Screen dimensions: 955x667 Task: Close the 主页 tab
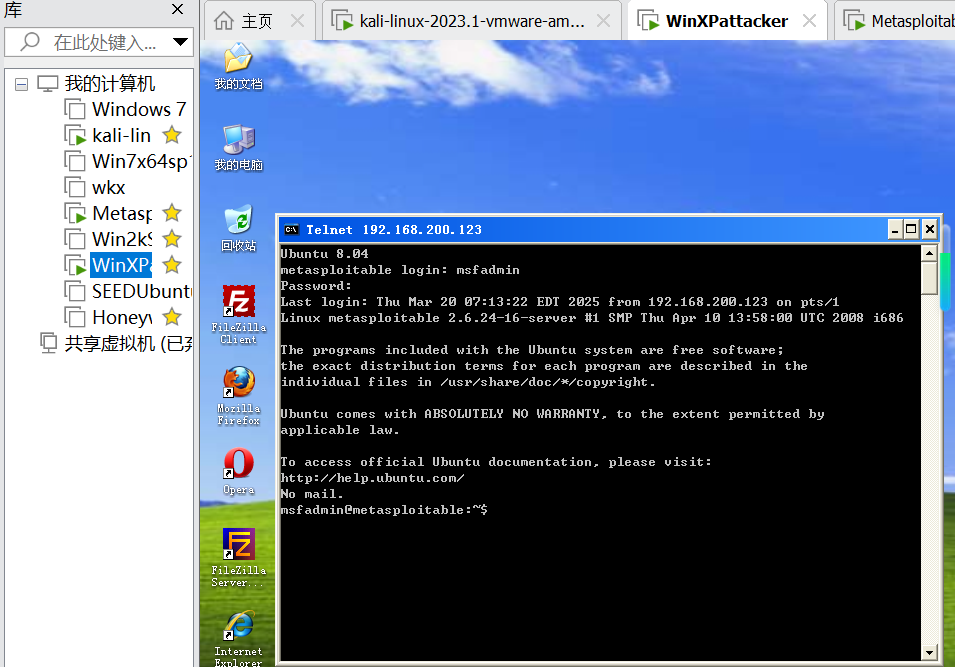297,21
